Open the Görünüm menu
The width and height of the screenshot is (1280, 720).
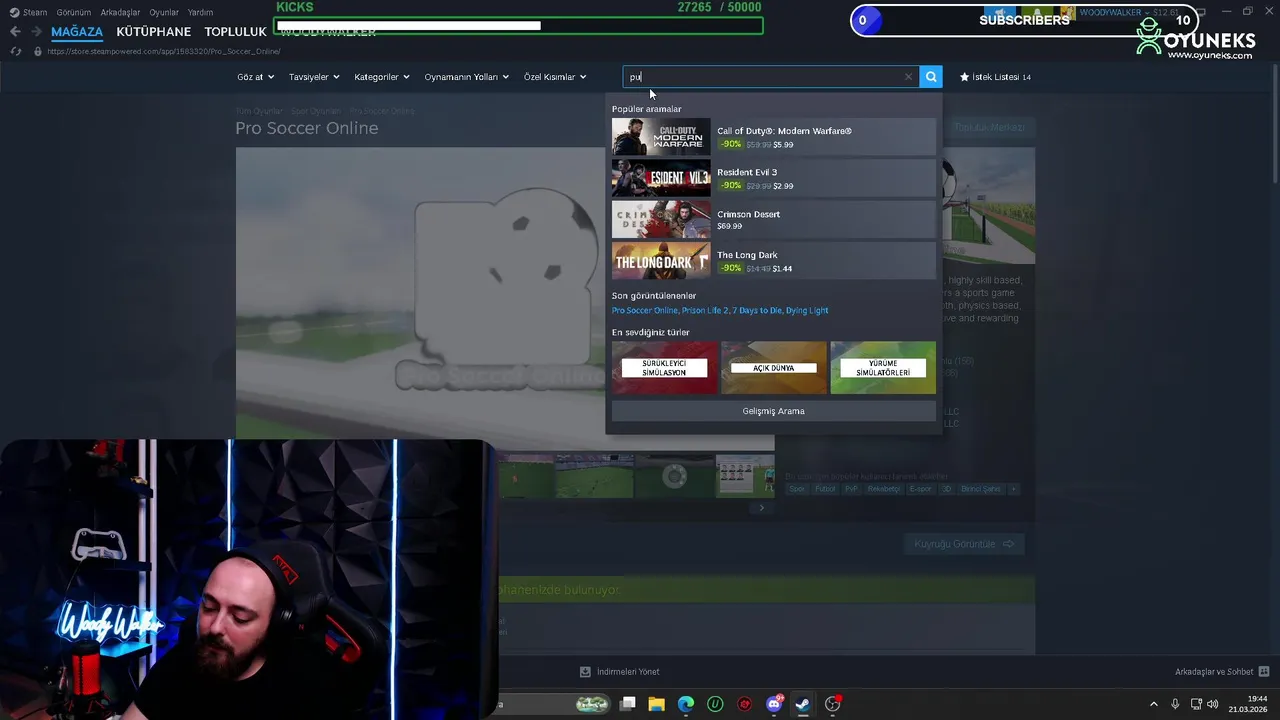click(x=74, y=12)
